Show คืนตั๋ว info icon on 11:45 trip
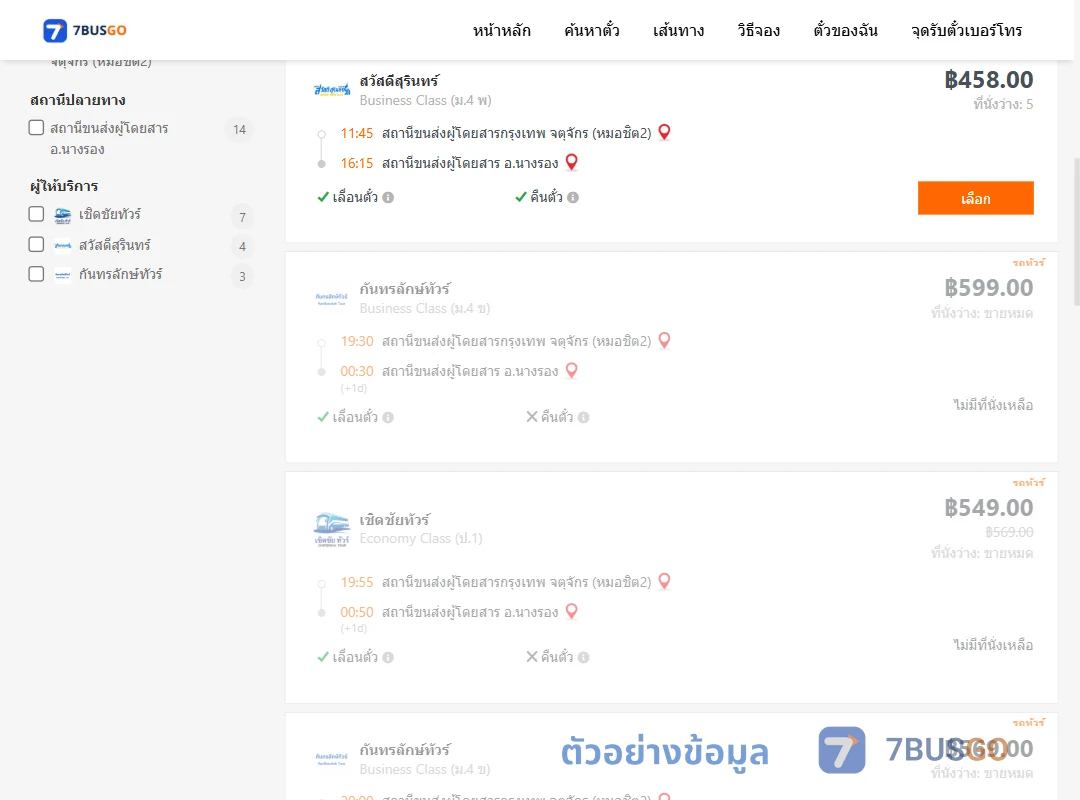 (x=573, y=198)
